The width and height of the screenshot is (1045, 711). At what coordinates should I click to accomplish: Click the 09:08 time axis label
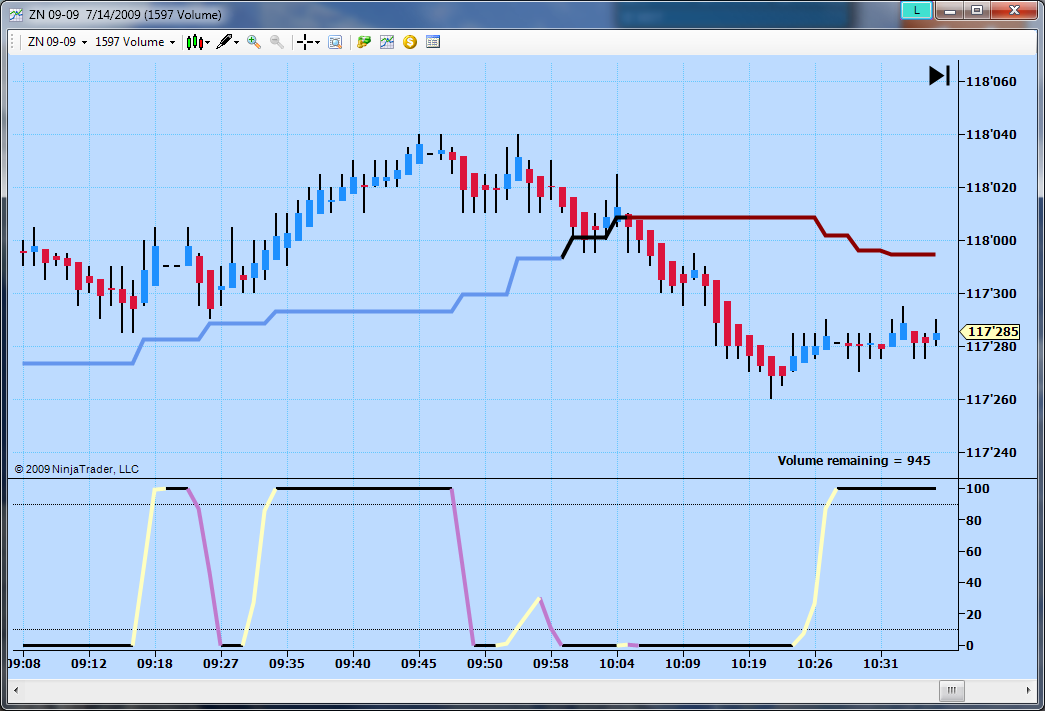point(24,664)
